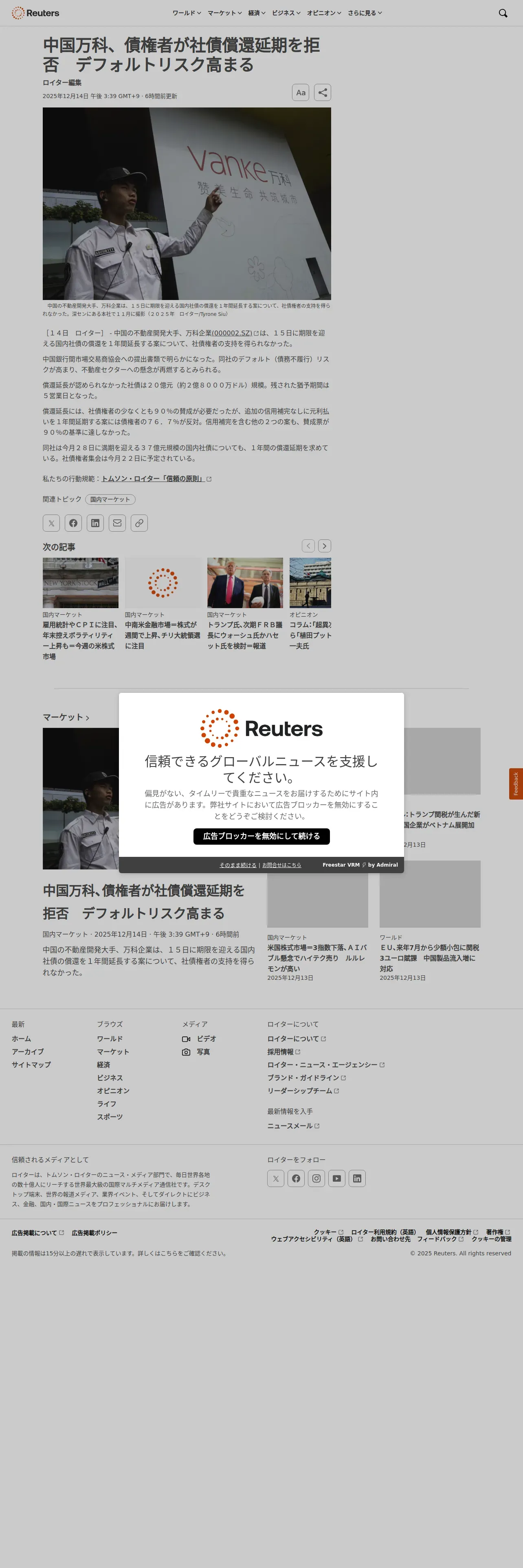
Task: Follow Reuters on Facebook in footer
Action: coord(296,1178)
